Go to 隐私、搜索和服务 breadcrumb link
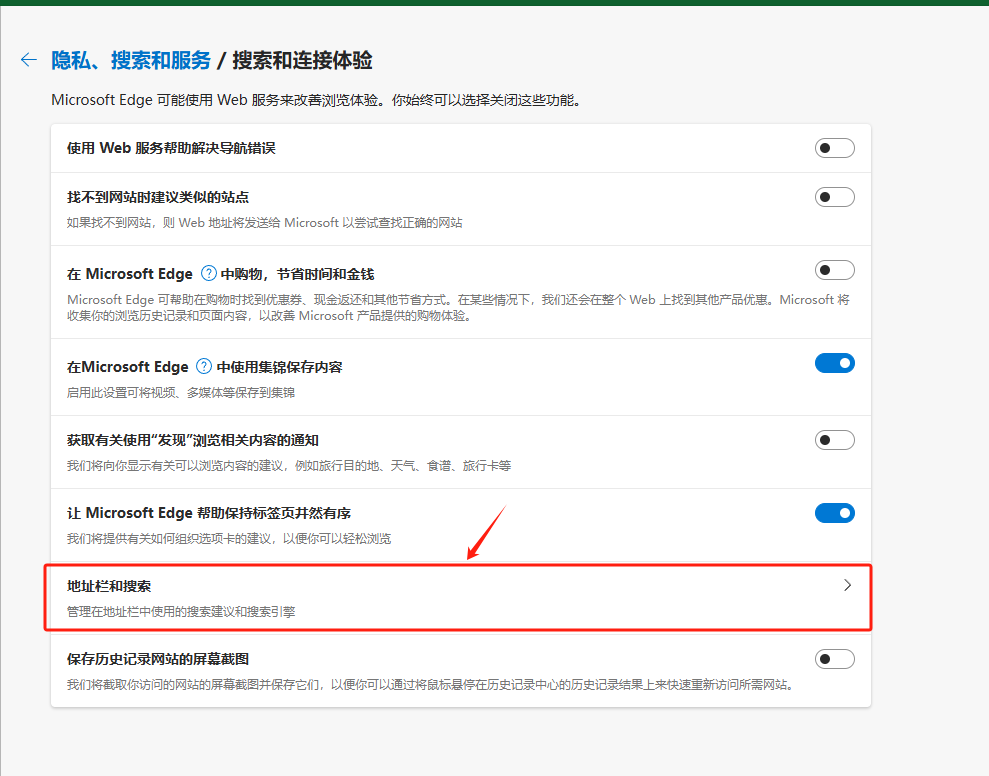Image resolution: width=989 pixels, height=776 pixels. [131, 61]
